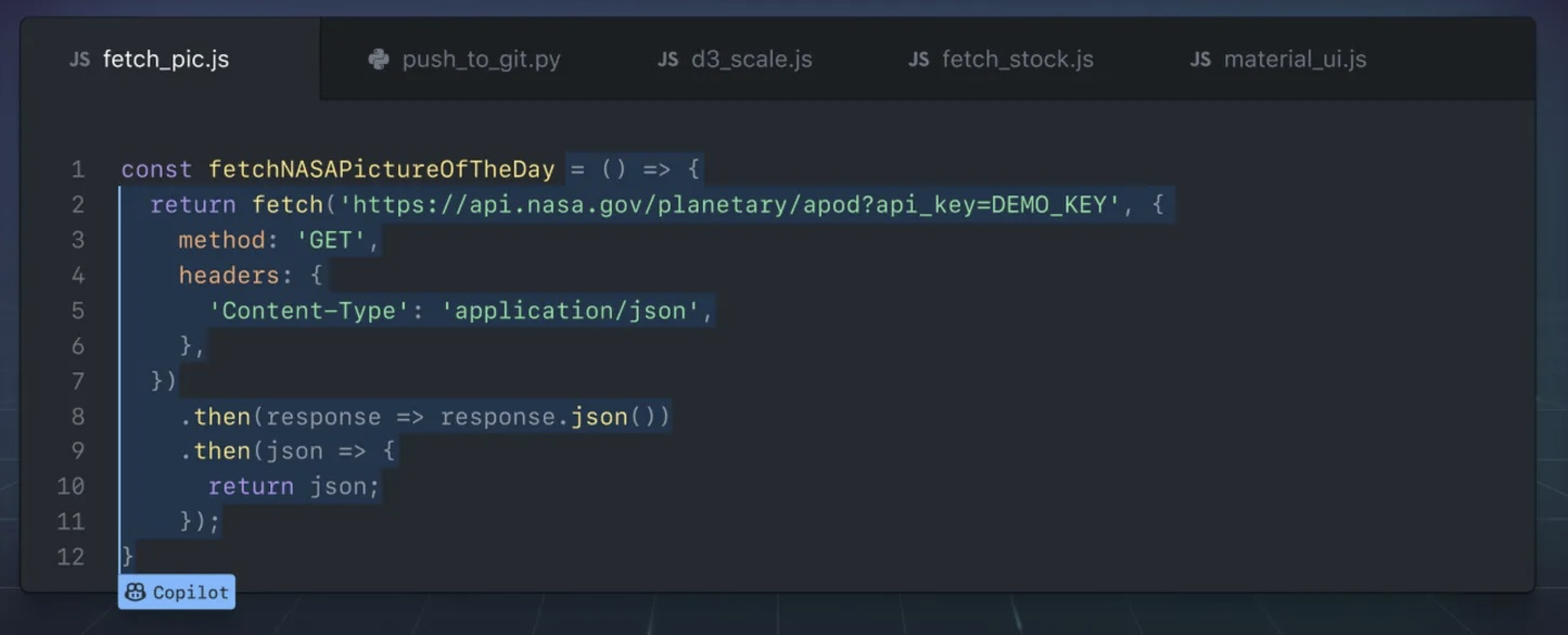
Task: Click the 'Content-Type' header string
Action: [x=308, y=310]
